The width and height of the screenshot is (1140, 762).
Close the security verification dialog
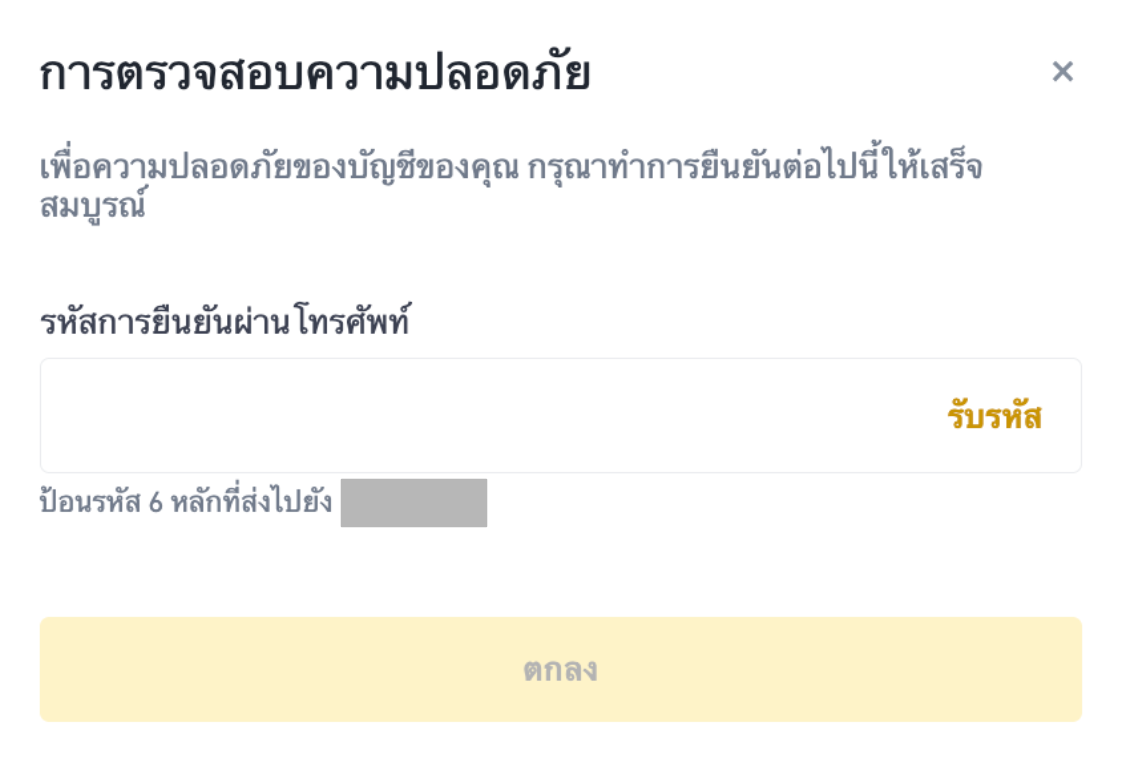point(1062,72)
